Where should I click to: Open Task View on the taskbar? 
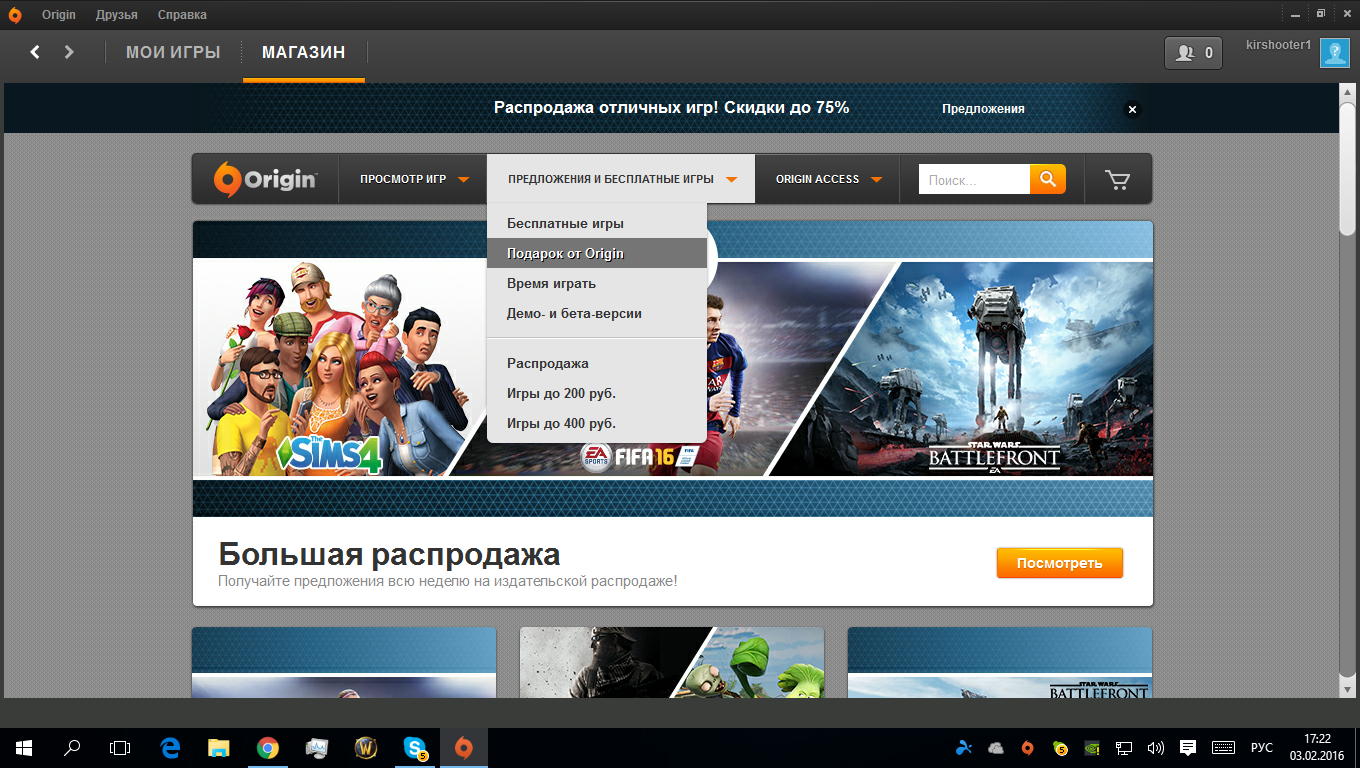tap(120, 747)
